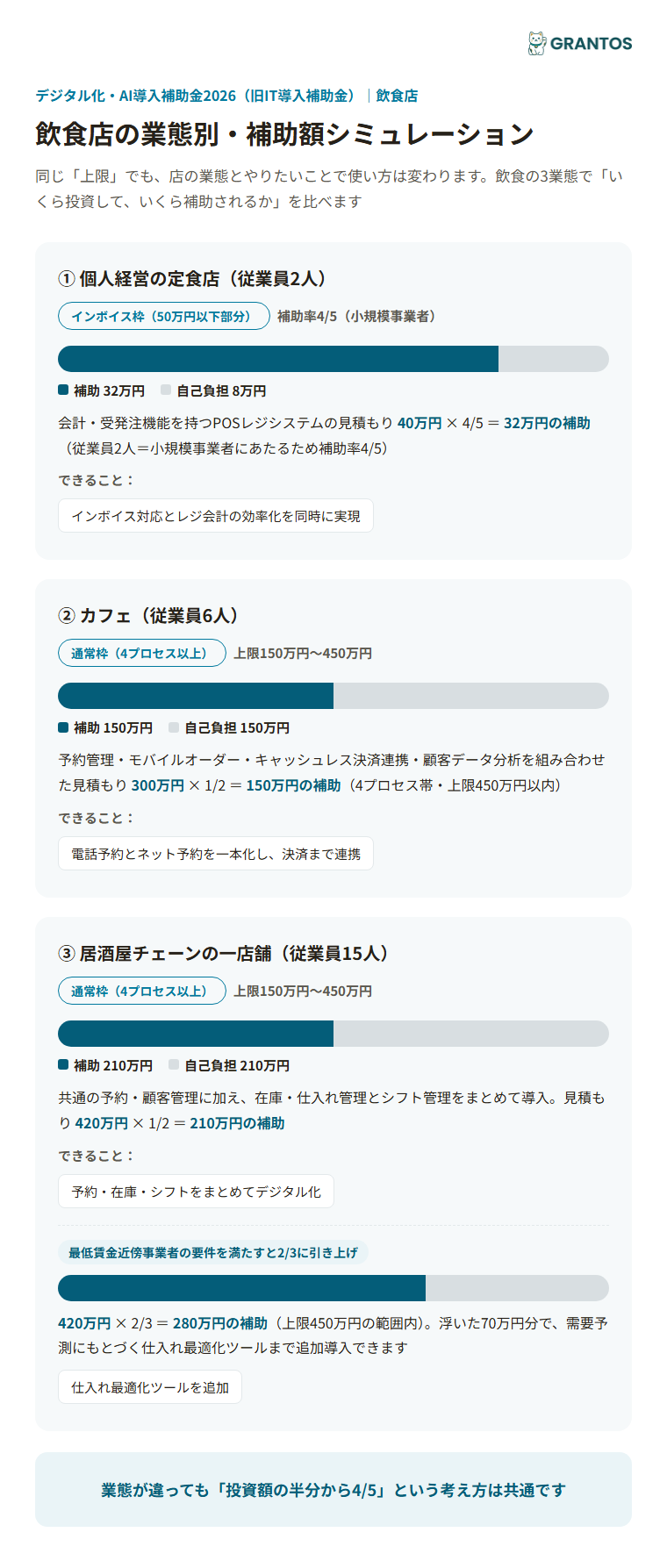Click the GRANTOS brand name text
Screen dimensions: 667x1568
592,44
